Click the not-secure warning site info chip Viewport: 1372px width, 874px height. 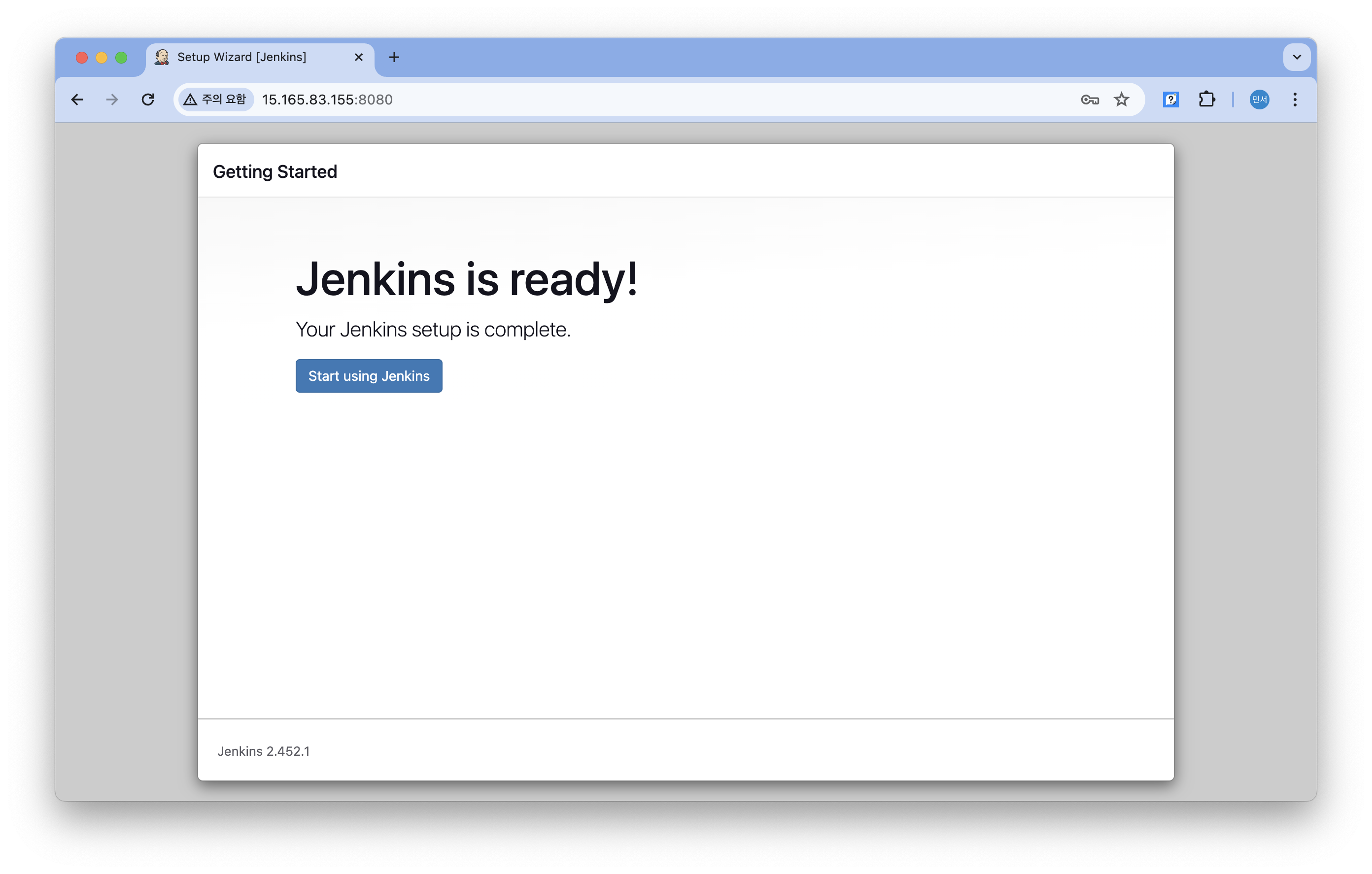215,100
